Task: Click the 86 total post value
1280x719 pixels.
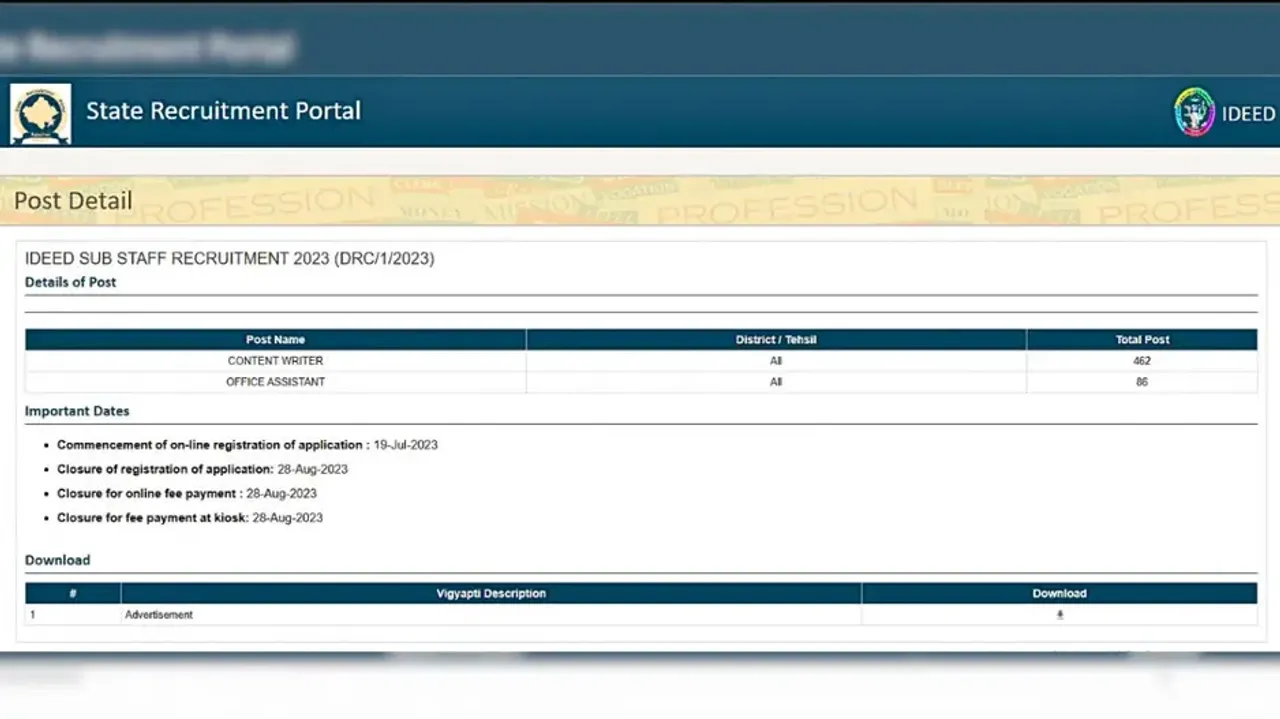Action: [x=1142, y=382]
